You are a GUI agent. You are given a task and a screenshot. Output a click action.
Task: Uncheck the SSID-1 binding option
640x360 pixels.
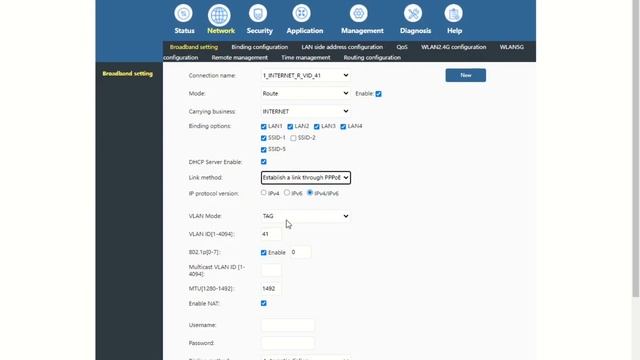tap(264, 138)
